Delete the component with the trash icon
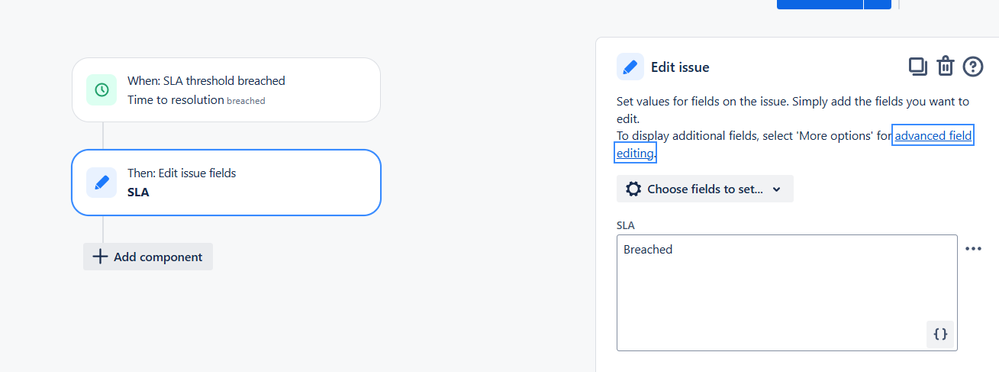 (x=945, y=66)
